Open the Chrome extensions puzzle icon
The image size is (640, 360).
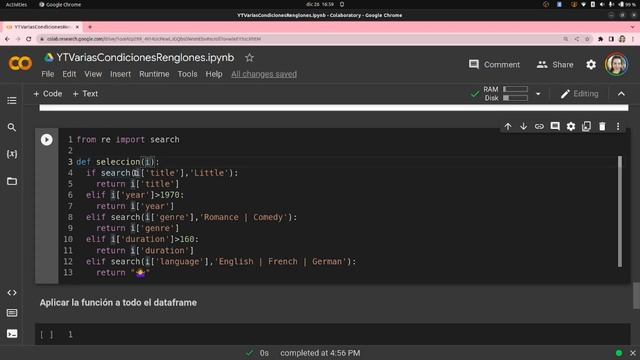(600, 39)
